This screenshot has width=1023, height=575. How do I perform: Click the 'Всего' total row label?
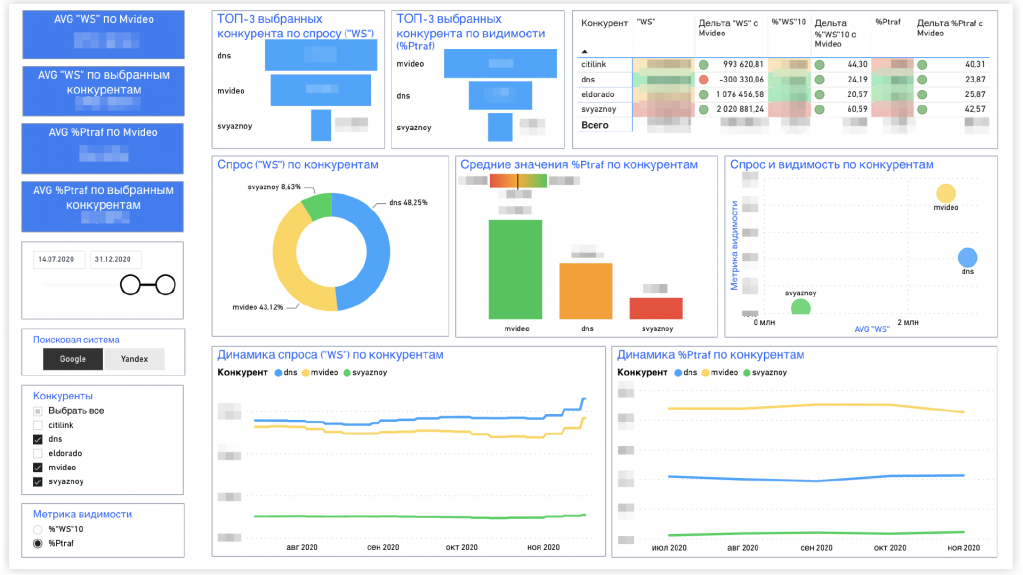595,125
